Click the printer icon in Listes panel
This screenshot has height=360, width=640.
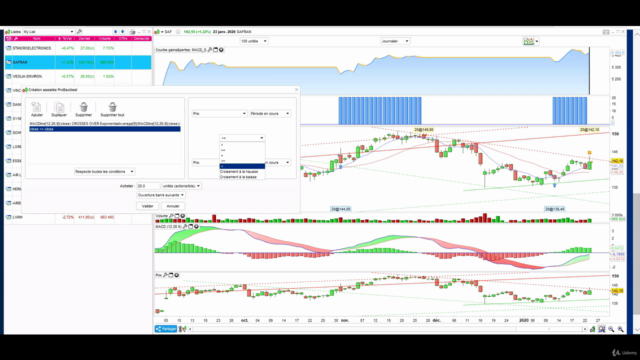pyautogui.click(x=132, y=31)
